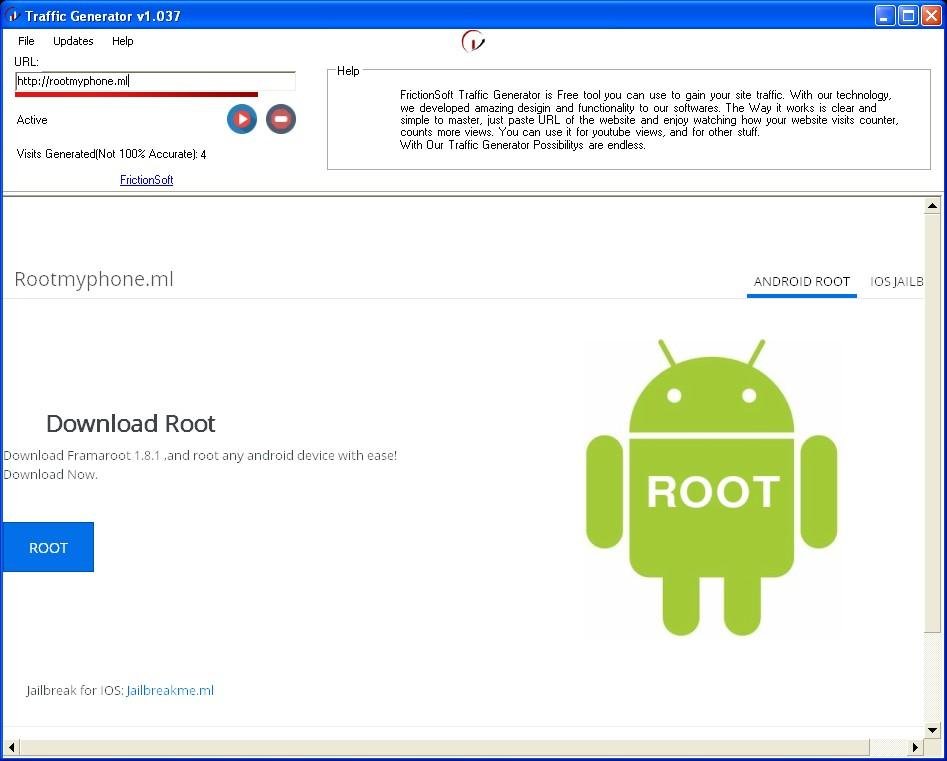Viewport: 947px width, 761px height.
Task: Start traffic generation with the play button
Action: point(242,119)
